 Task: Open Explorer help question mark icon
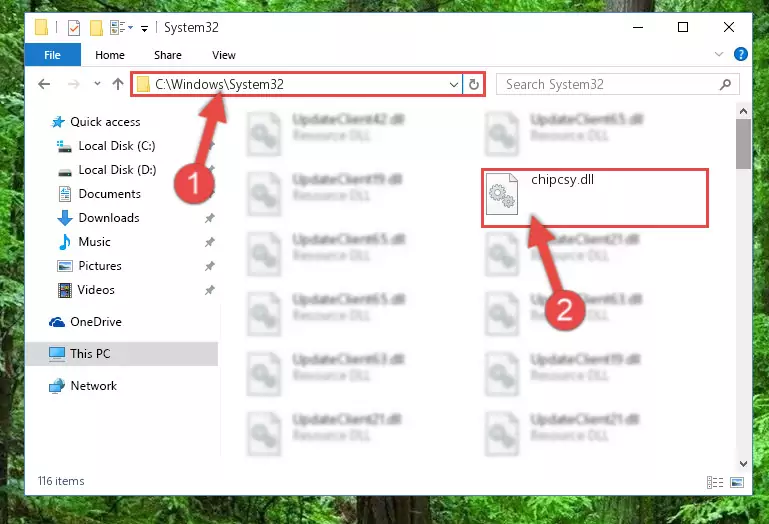pos(741,54)
